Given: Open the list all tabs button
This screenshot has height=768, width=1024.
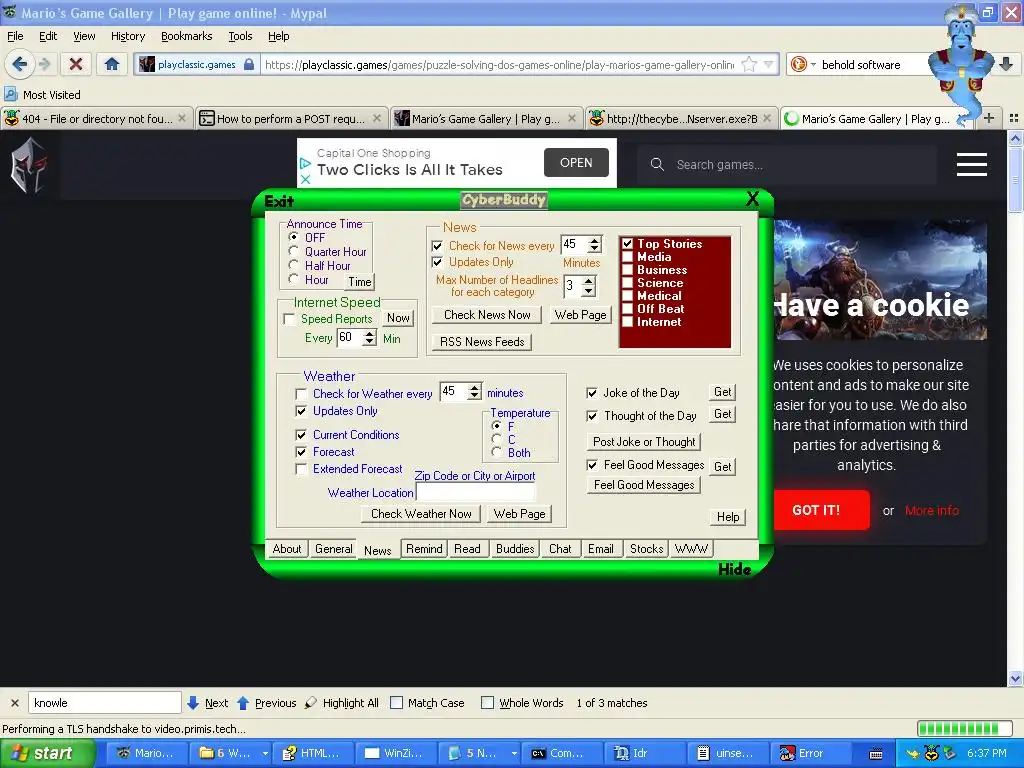Looking at the screenshot, I should (1014, 118).
